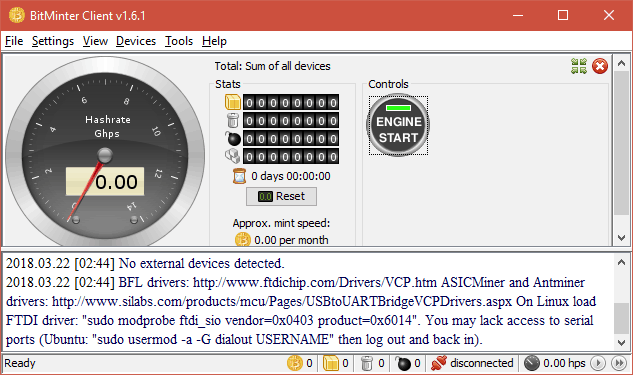The image size is (633, 375).
Task: Click the trash can icon in status bar
Action: tap(367, 363)
